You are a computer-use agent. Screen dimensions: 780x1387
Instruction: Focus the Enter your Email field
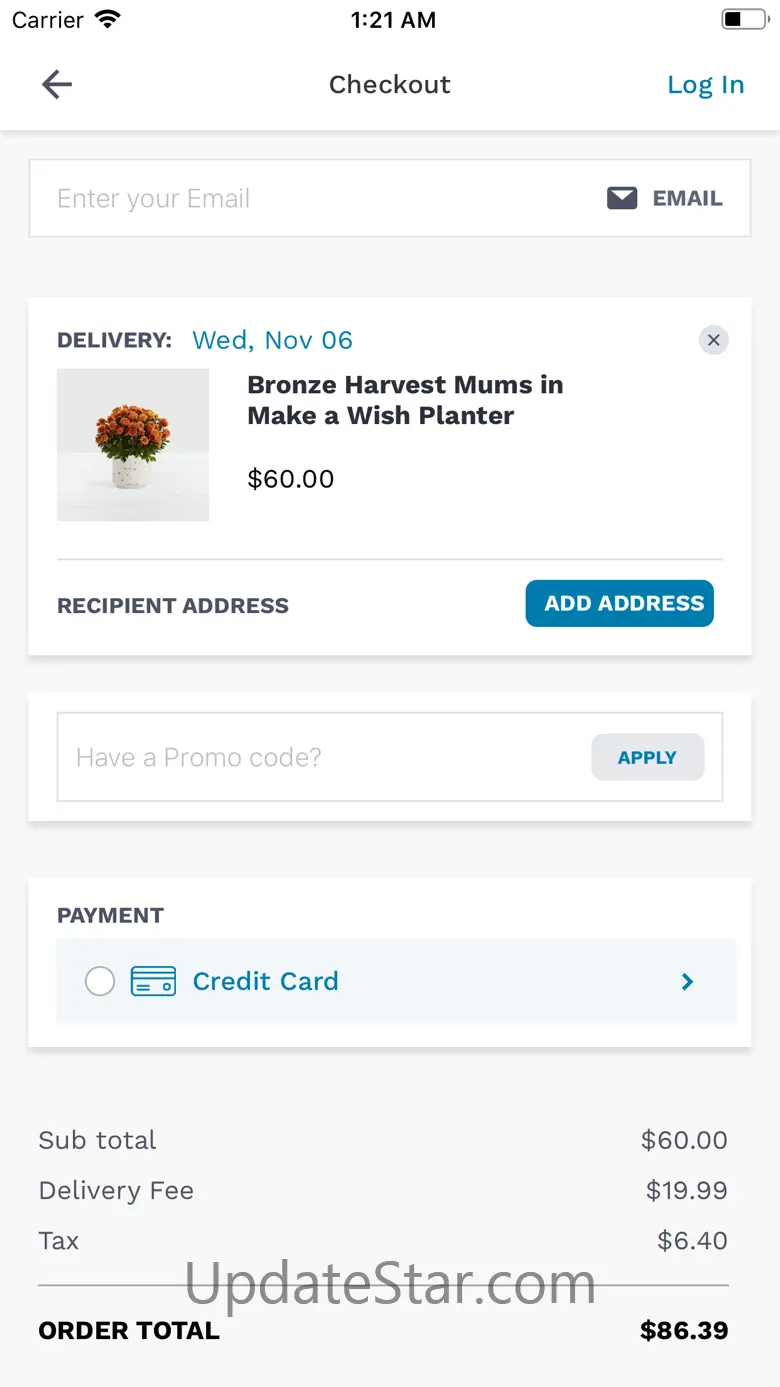pos(300,198)
